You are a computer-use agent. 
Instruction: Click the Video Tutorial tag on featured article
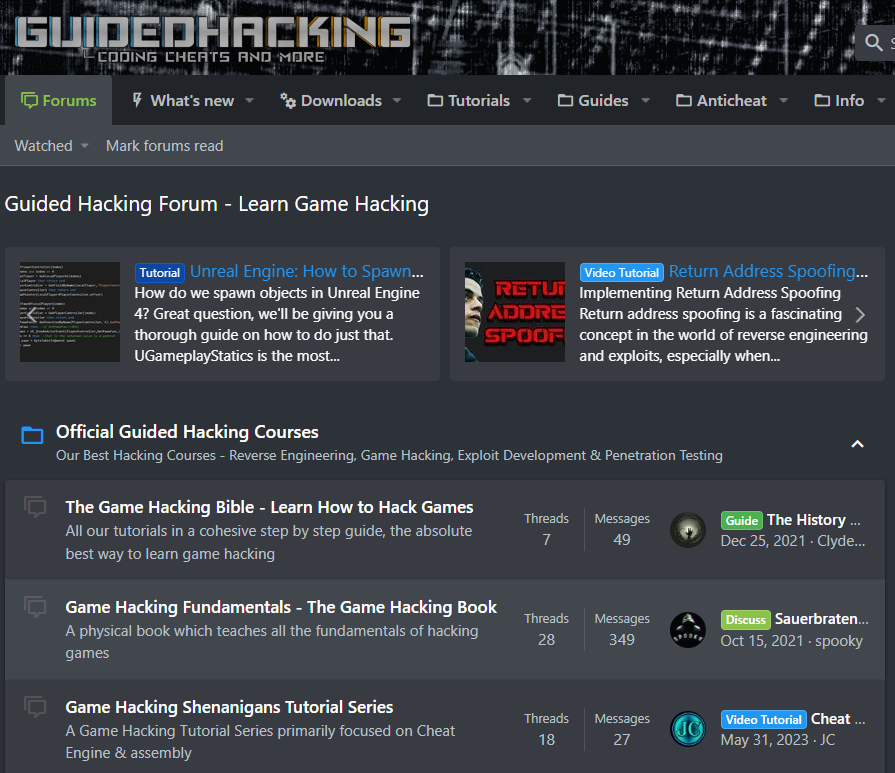pos(622,272)
